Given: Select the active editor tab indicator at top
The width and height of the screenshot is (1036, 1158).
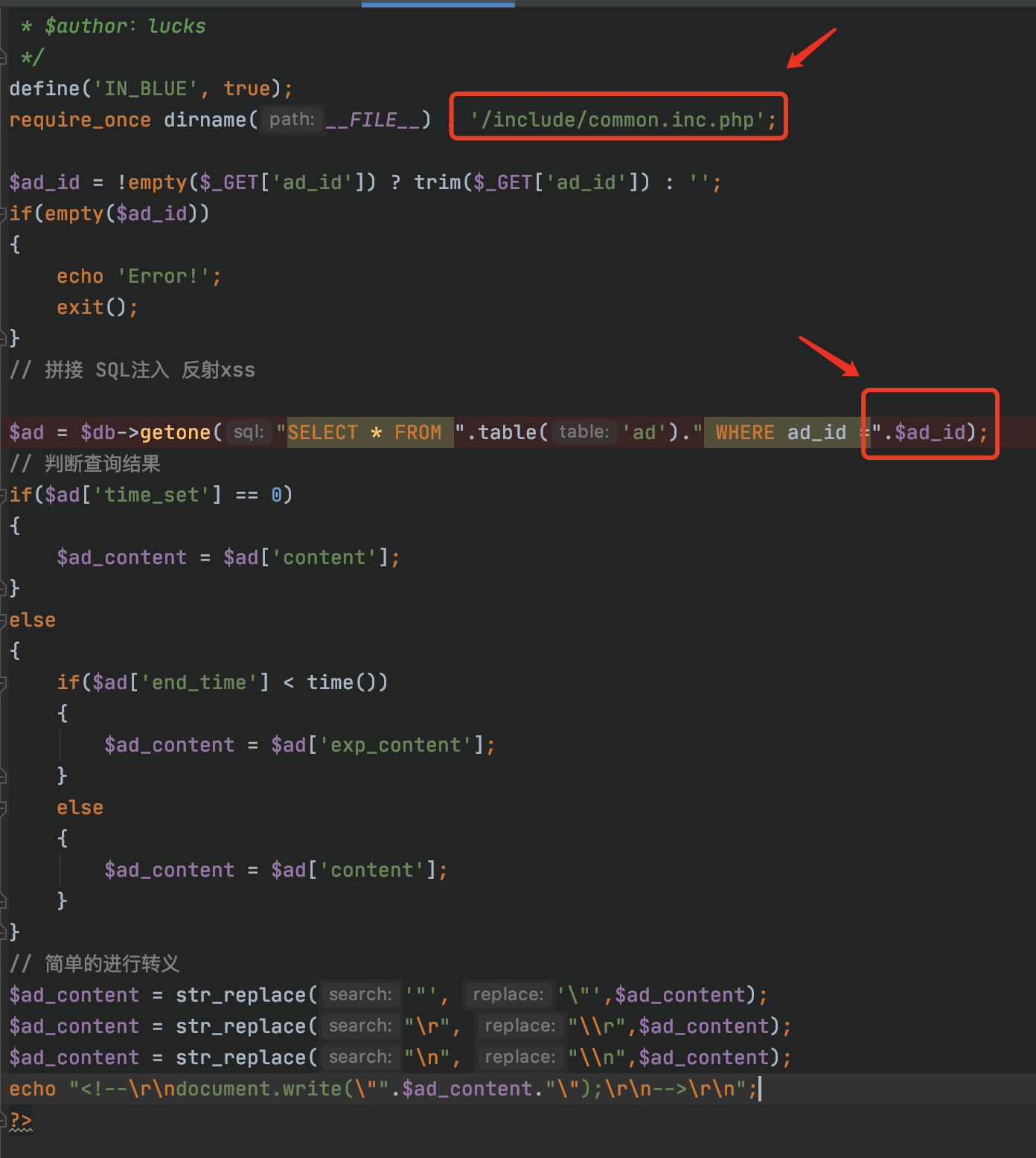Looking at the screenshot, I should pyautogui.click(x=438, y=4).
